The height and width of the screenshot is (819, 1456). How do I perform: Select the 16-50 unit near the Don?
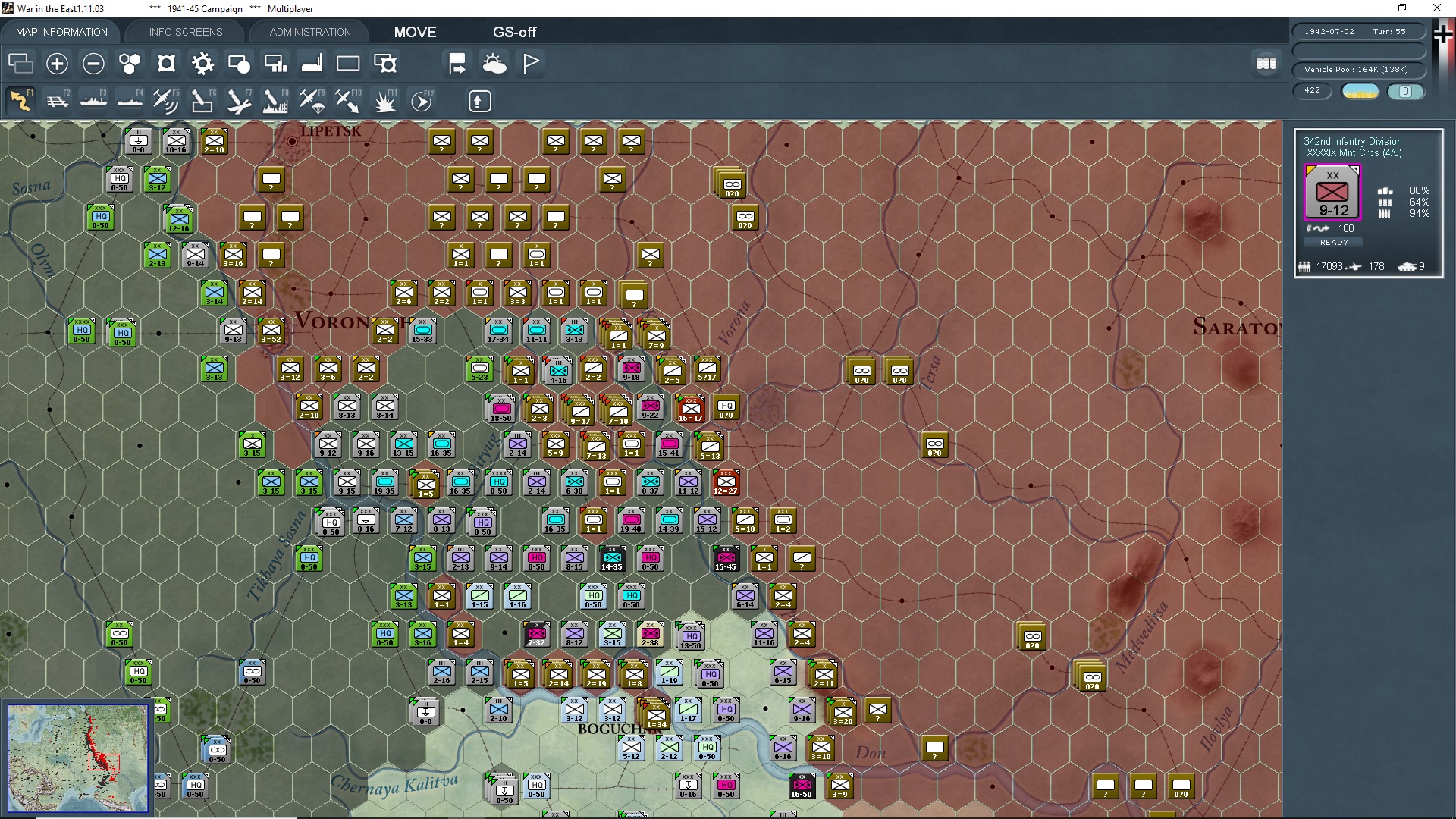[802, 785]
